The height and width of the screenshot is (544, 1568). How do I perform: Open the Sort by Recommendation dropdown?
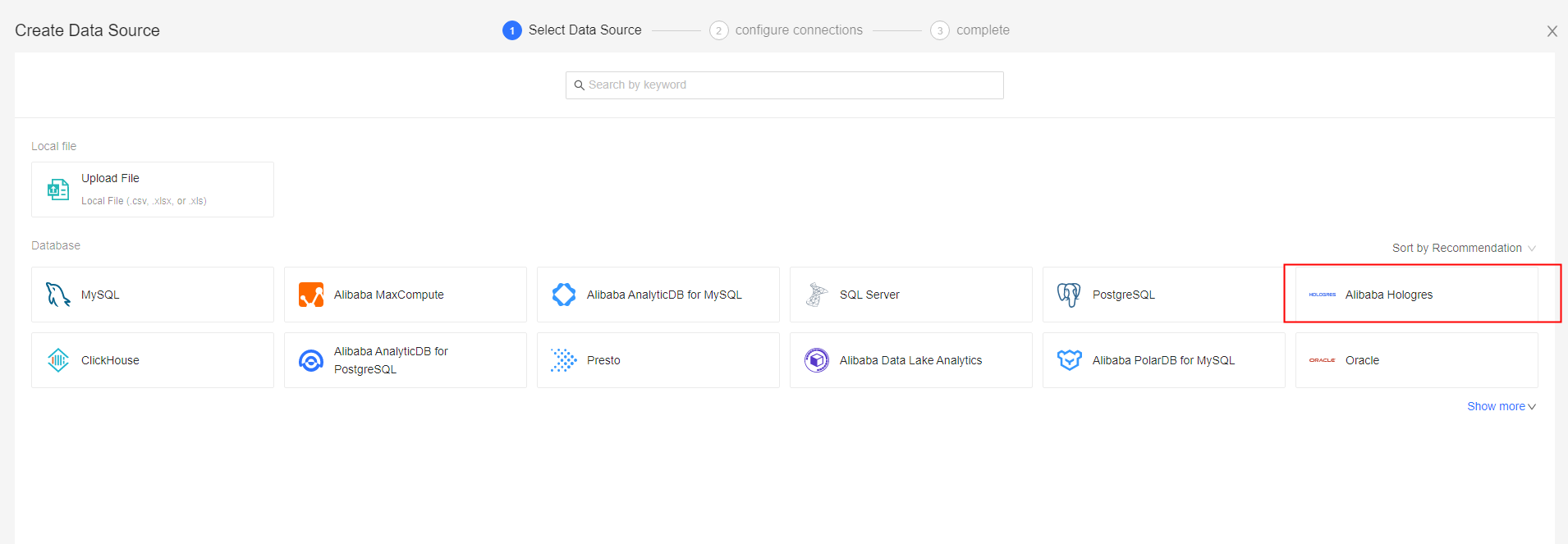point(1464,248)
